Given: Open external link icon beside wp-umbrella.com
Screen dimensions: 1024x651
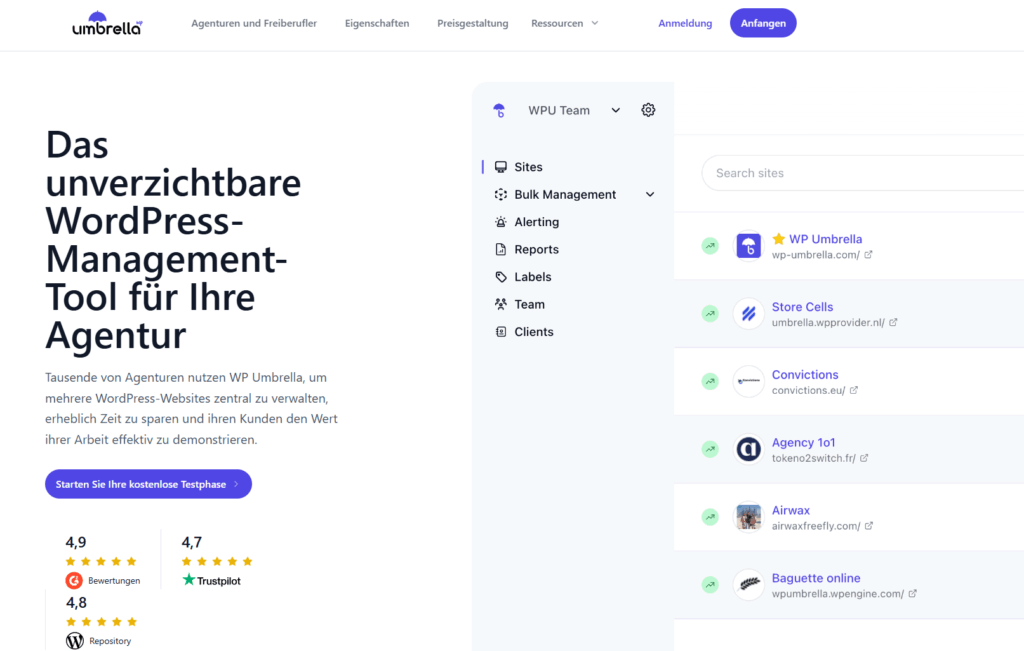Looking at the screenshot, I should pyautogui.click(x=868, y=255).
